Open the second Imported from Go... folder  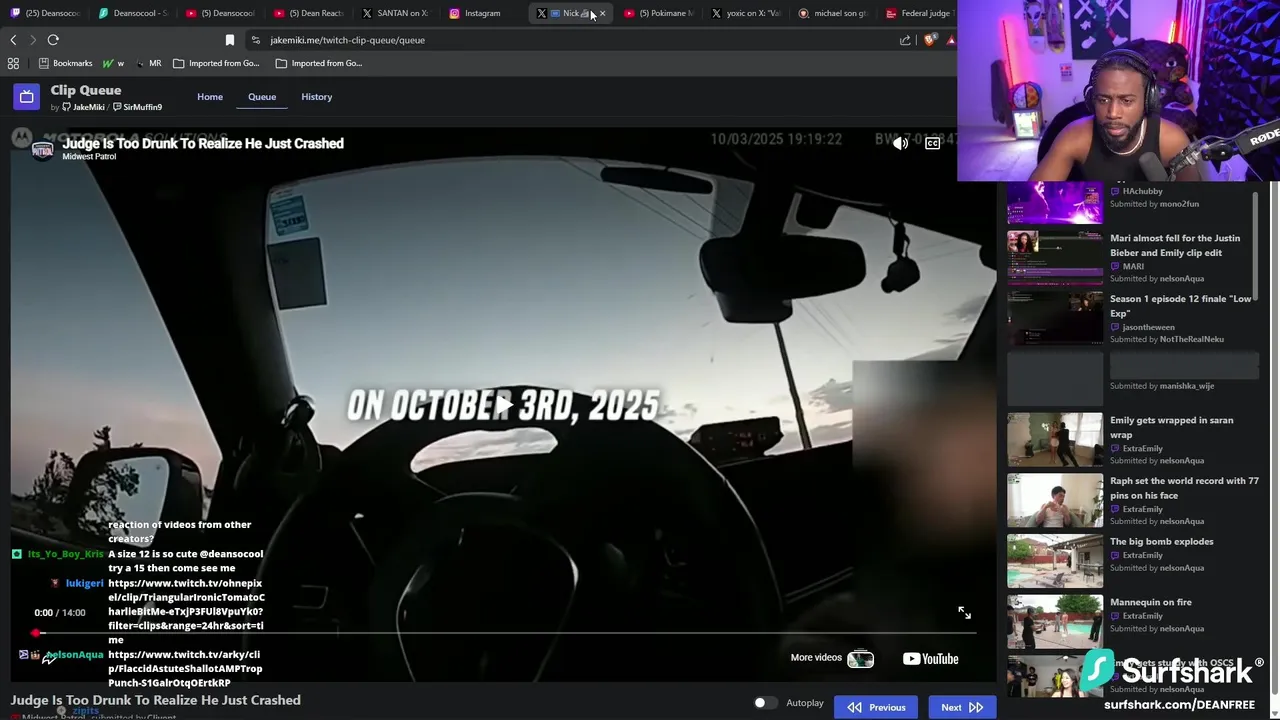click(318, 63)
